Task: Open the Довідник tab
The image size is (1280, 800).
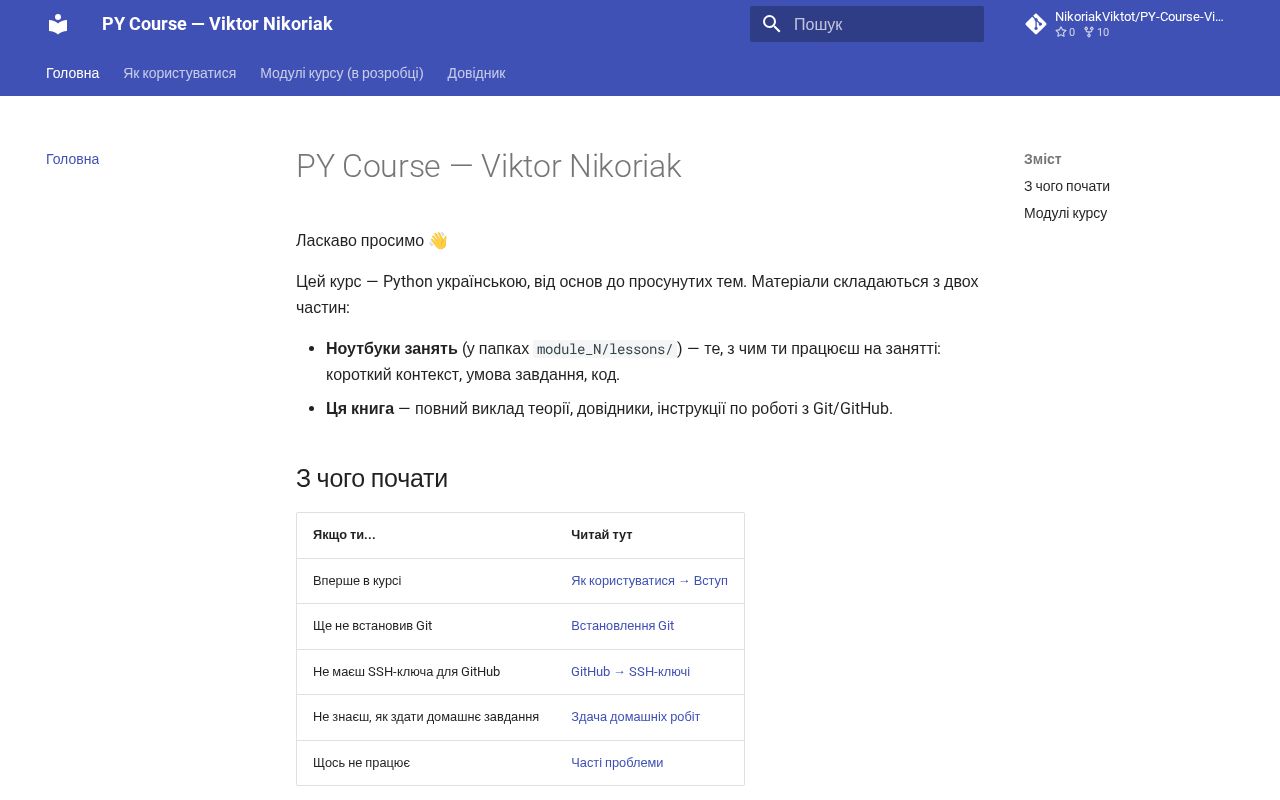Action: [x=476, y=73]
